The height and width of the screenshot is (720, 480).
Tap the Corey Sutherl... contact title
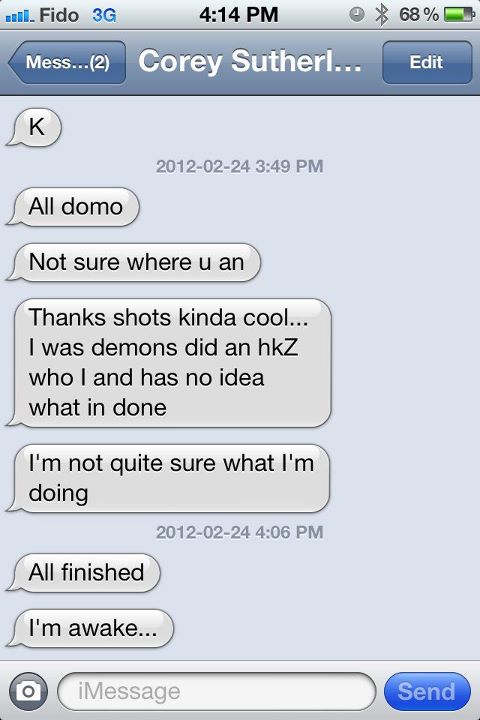click(249, 62)
